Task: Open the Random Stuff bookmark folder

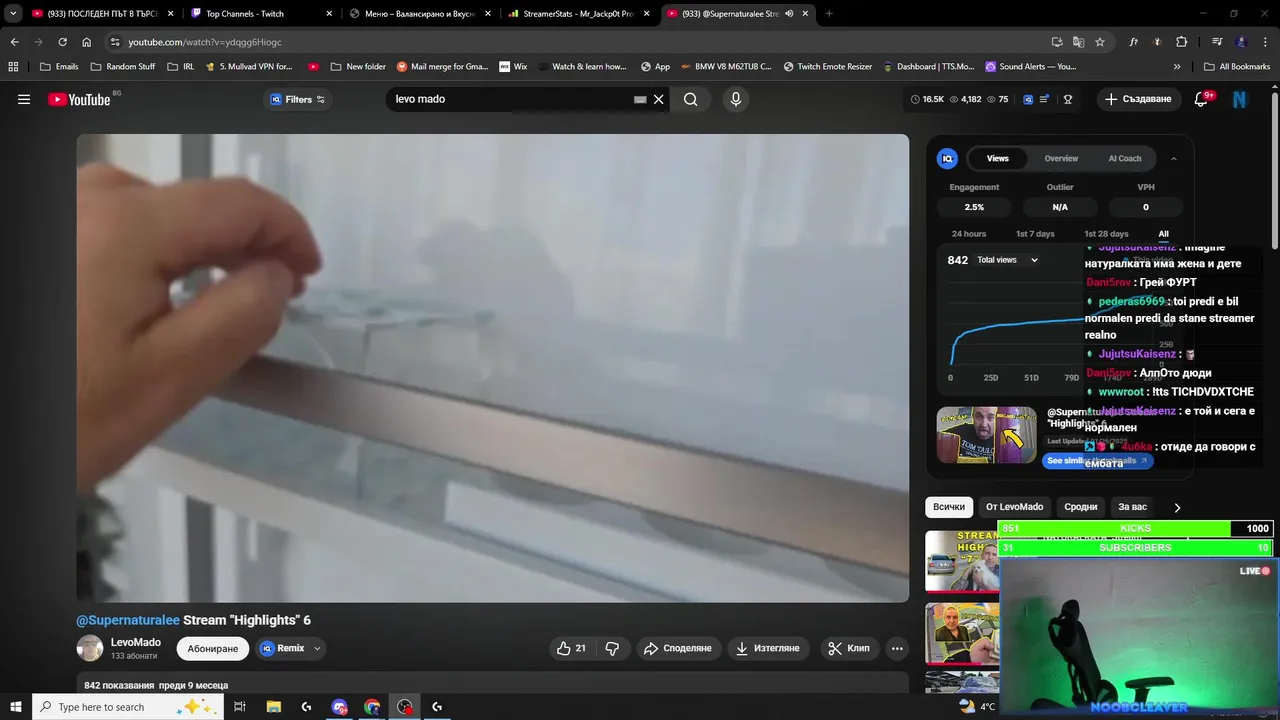Action: pyautogui.click(x=122, y=67)
